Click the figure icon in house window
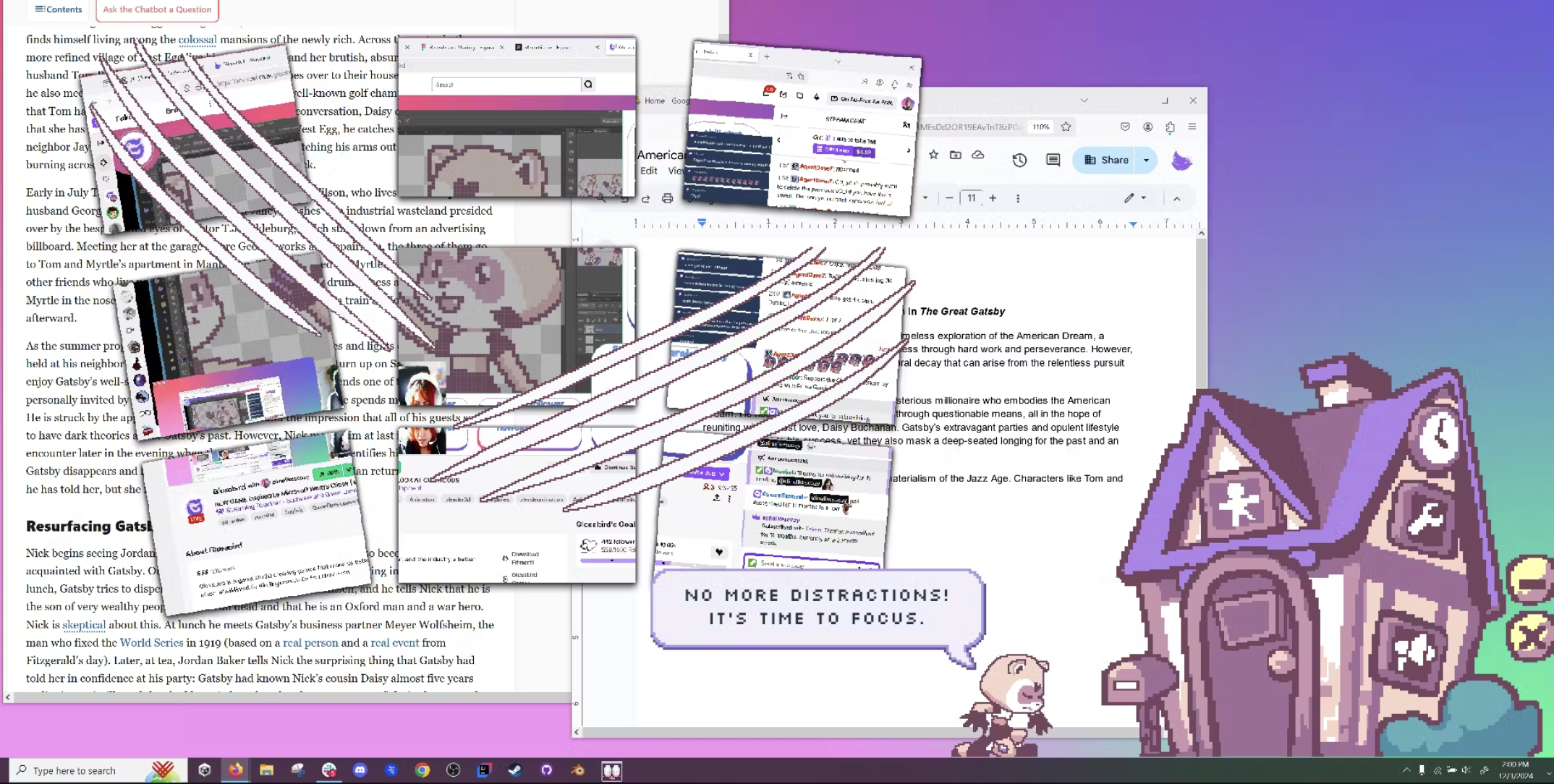 coord(1240,503)
